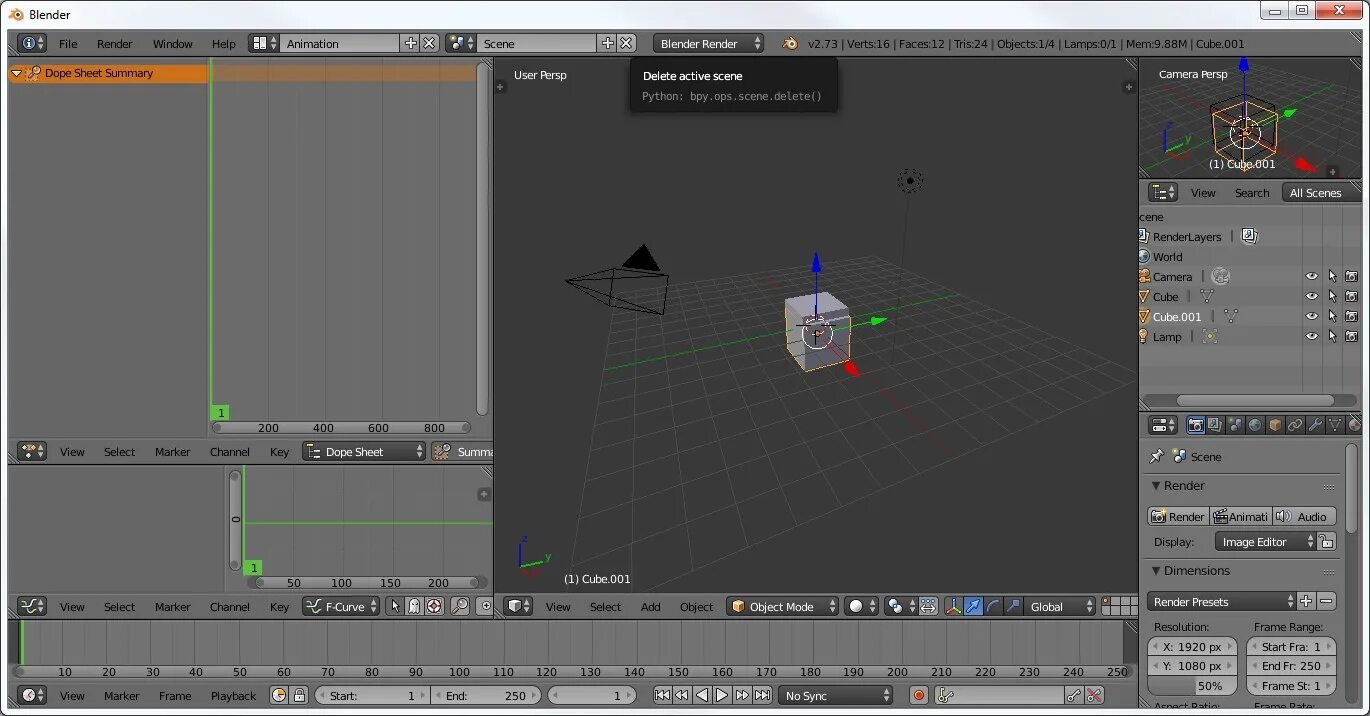1370x716 pixels.
Task: Open the Add menu in the 3D viewport header
Action: pyautogui.click(x=651, y=606)
